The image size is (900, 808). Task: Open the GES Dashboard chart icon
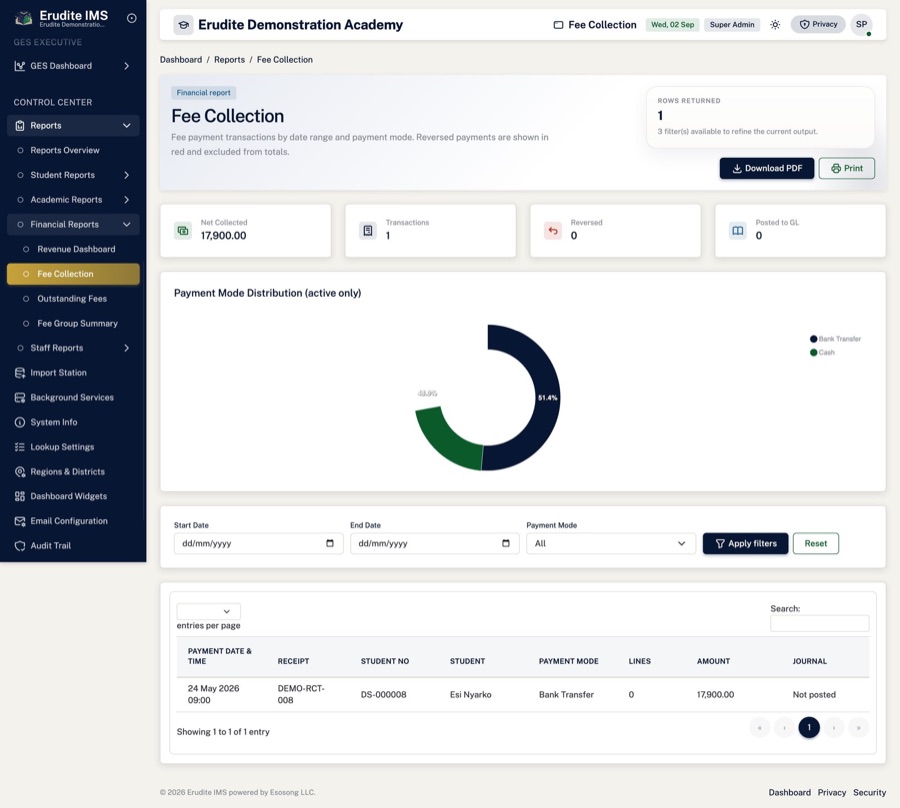tap(20, 66)
